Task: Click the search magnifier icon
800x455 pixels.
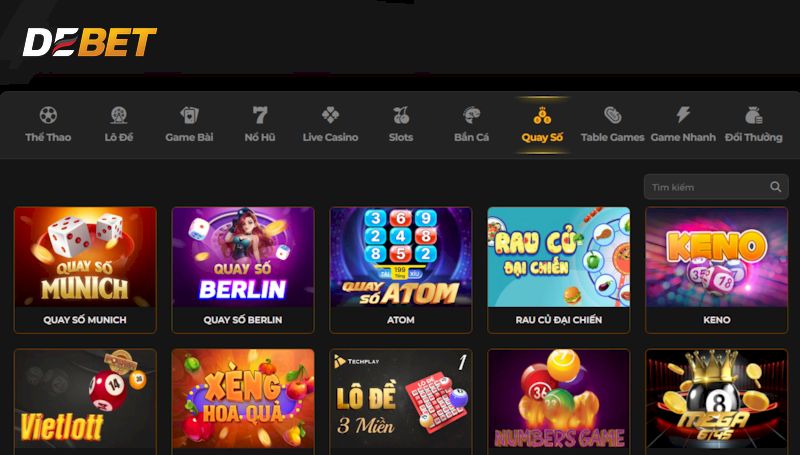Action: (776, 187)
